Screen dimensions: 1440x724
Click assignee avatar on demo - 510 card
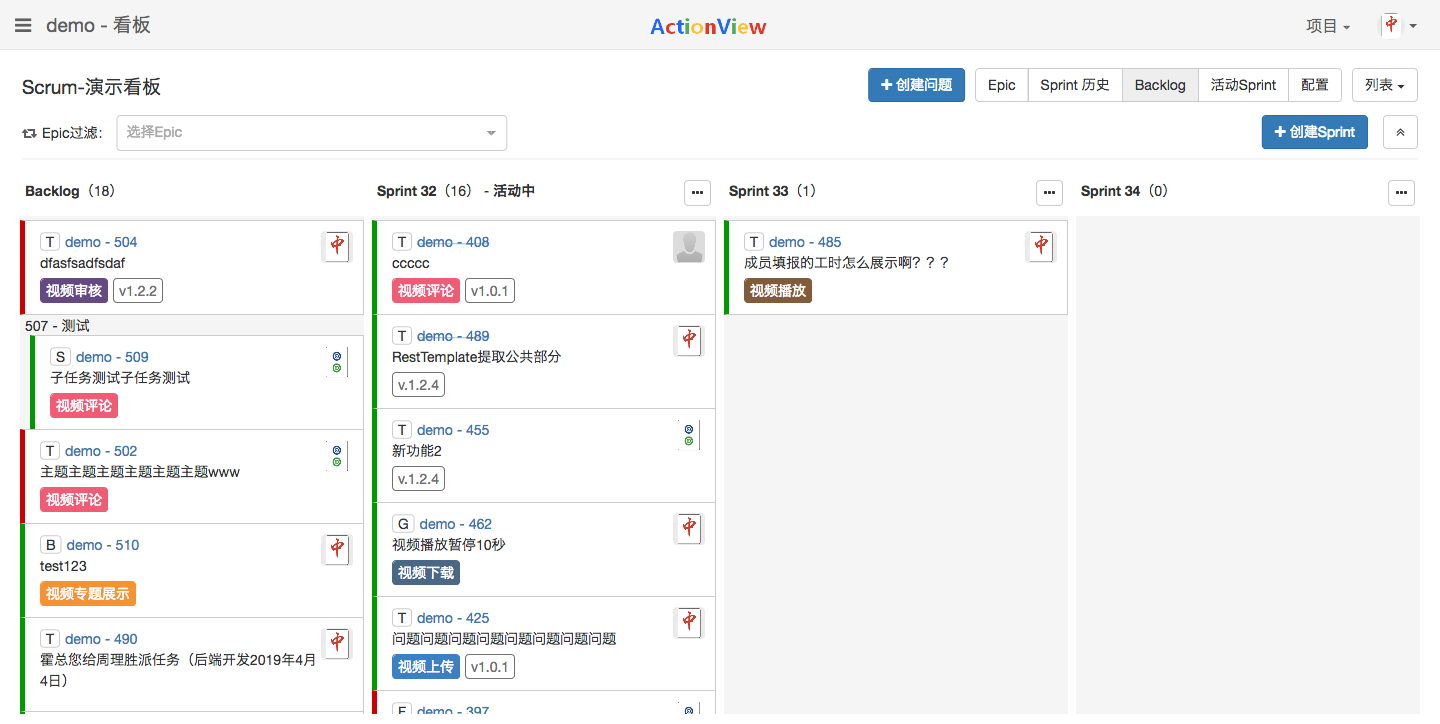(x=337, y=550)
